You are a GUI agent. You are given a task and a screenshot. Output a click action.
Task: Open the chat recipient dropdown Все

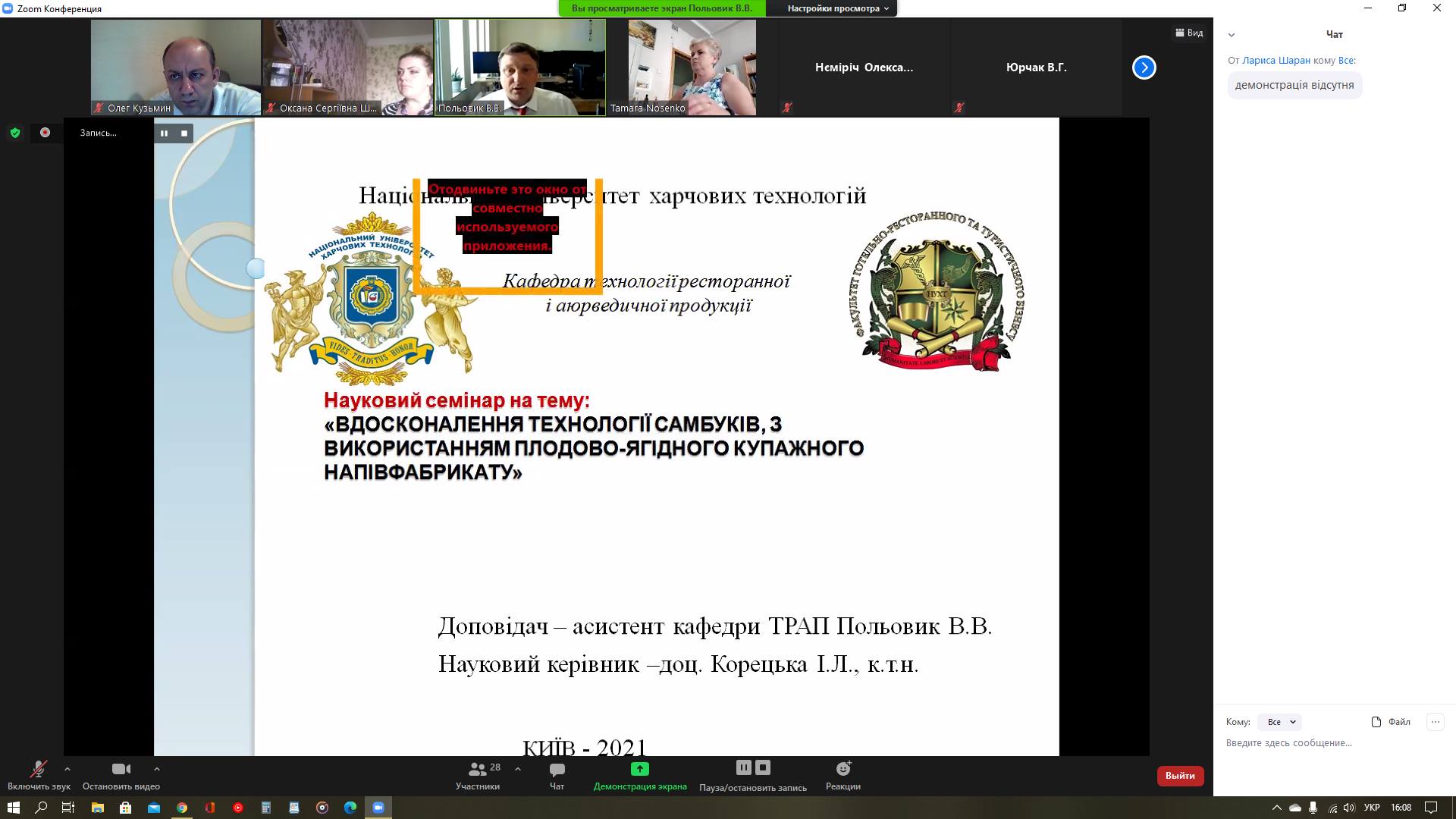1280,722
